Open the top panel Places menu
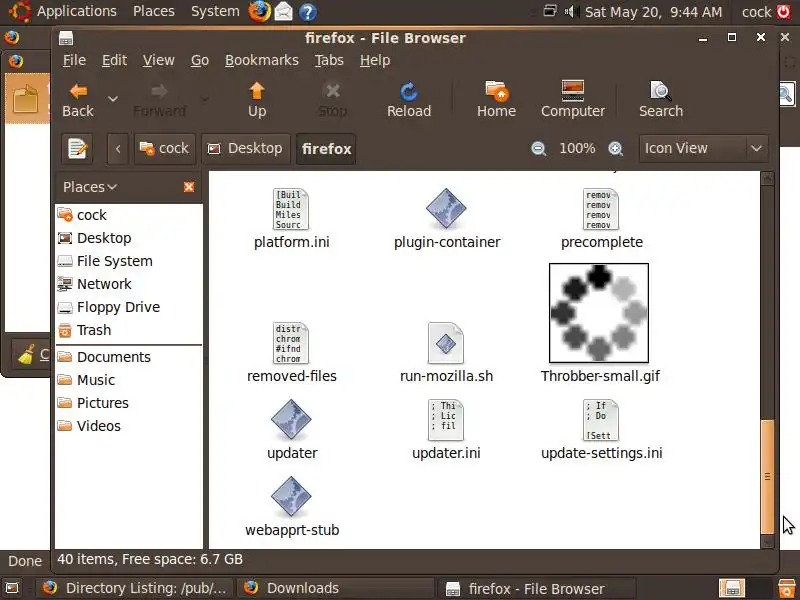 pyautogui.click(x=154, y=11)
